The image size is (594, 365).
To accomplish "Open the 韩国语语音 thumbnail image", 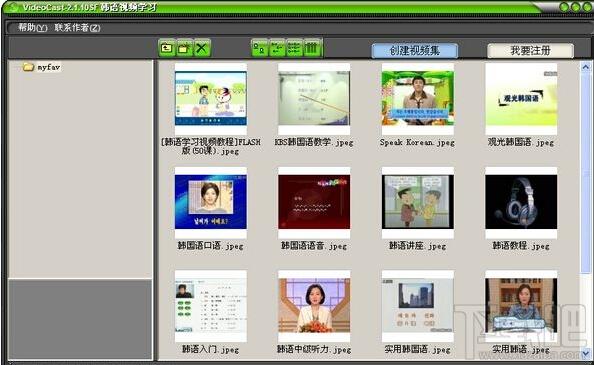I will pos(314,202).
